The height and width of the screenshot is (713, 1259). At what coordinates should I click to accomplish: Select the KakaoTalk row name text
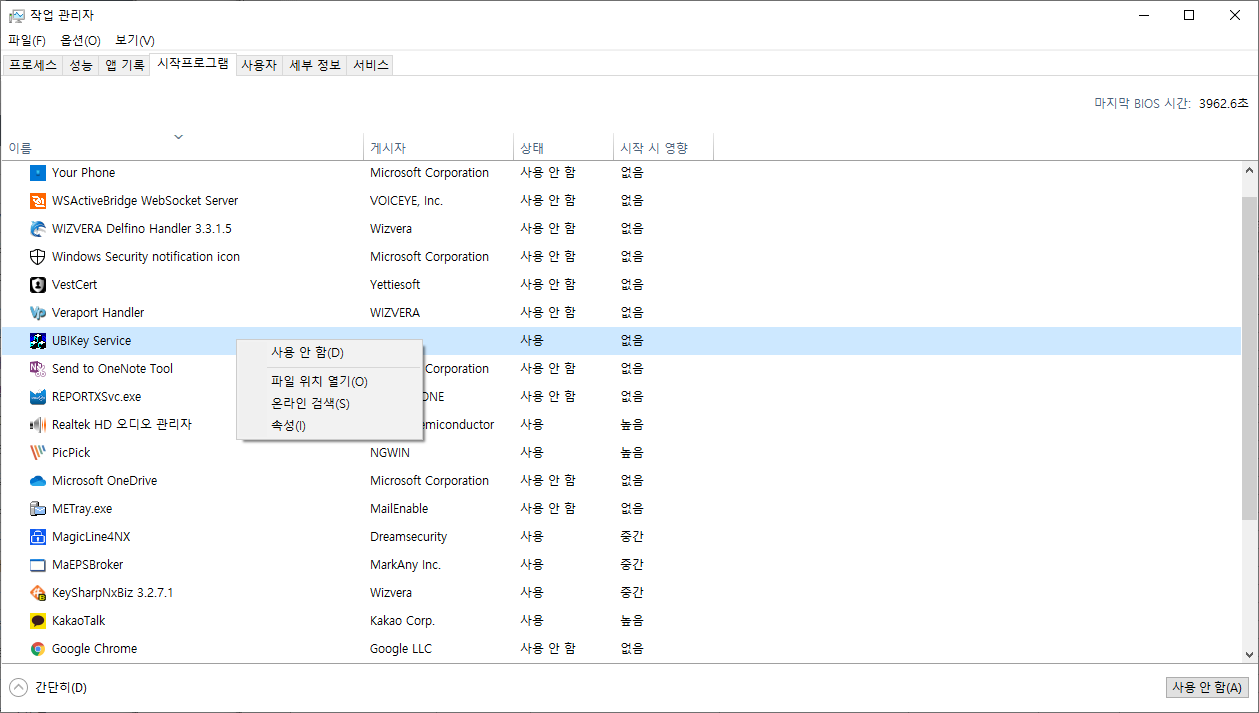[78, 621]
